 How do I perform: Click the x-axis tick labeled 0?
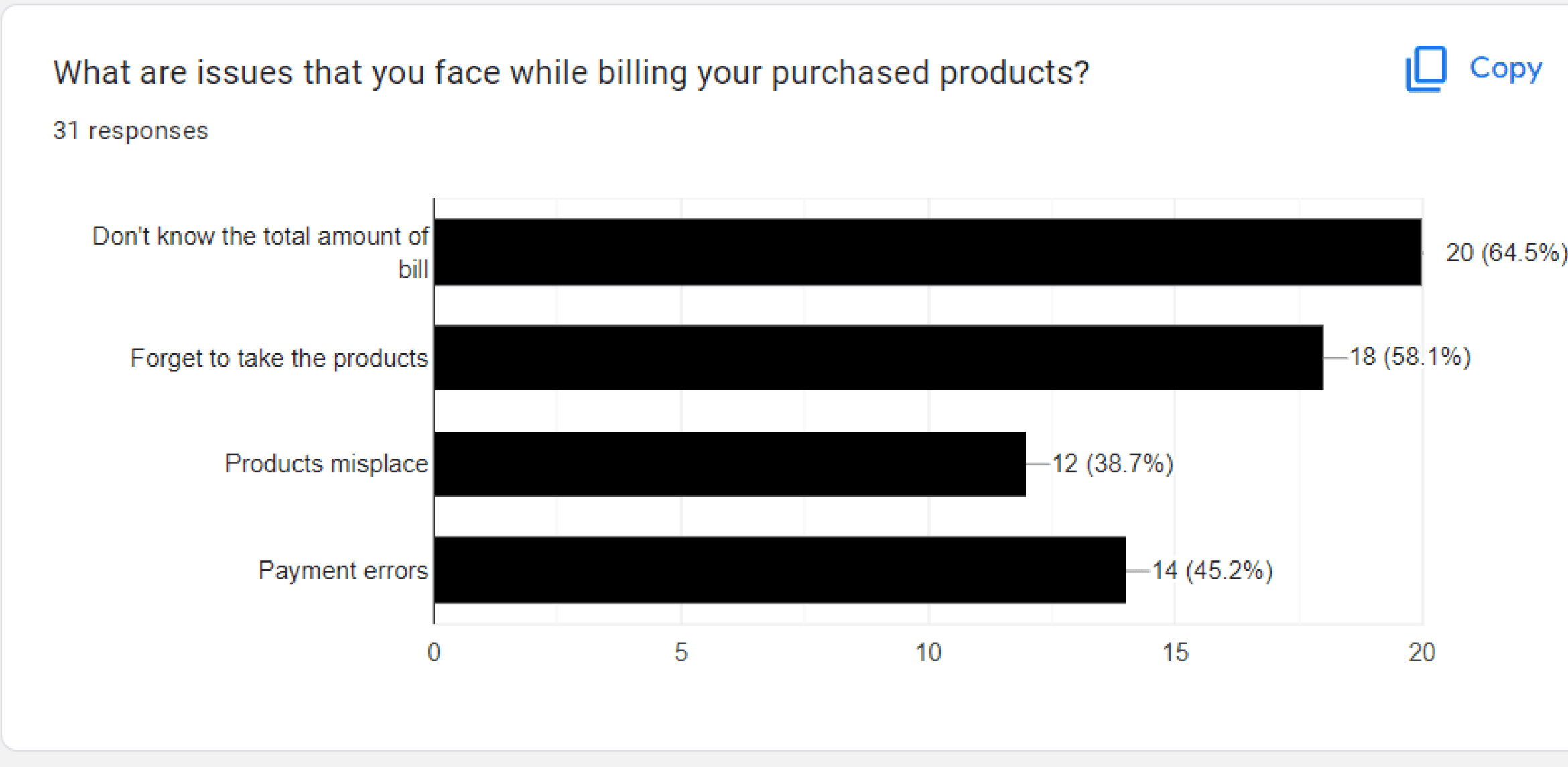pyautogui.click(x=434, y=652)
